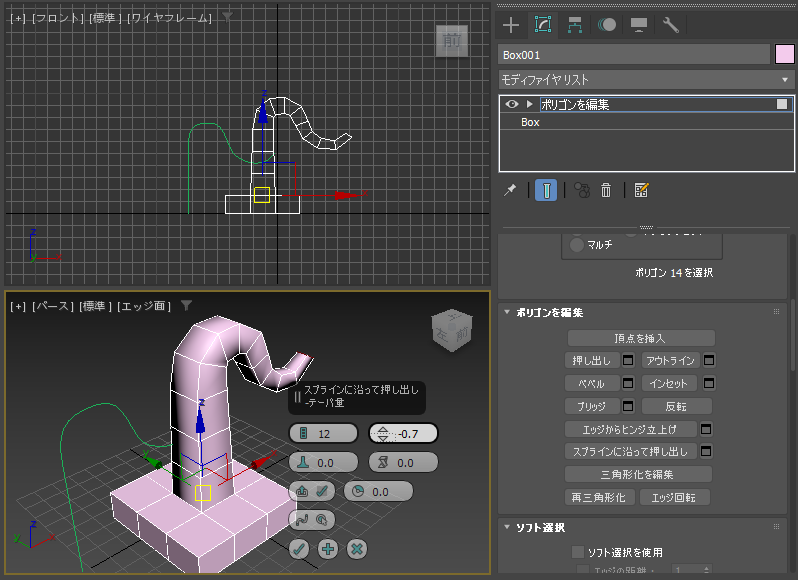The height and width of the screenshot is (580, 798).
Task: Expand the ポリゴンを編集 modifier sub-objects
Action: pos(530,104)
